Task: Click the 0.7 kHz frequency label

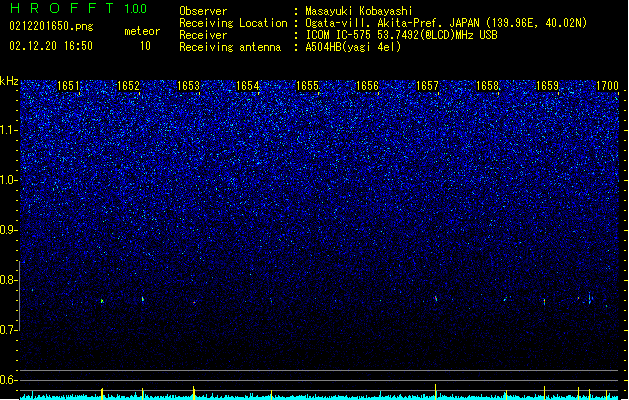Action: tap(8, 330)
